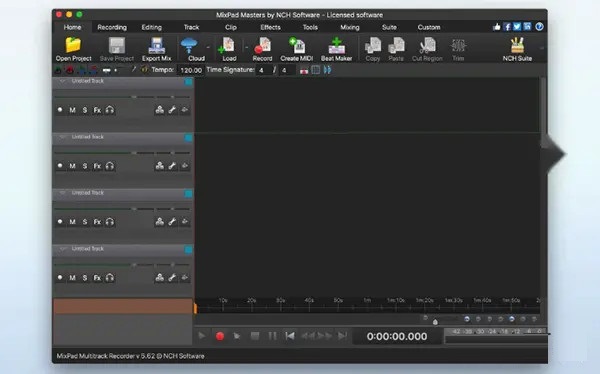This screenshot has height=374, width=600.
Task: Click the headphones icon on the first track
Action: pos(110,110)
